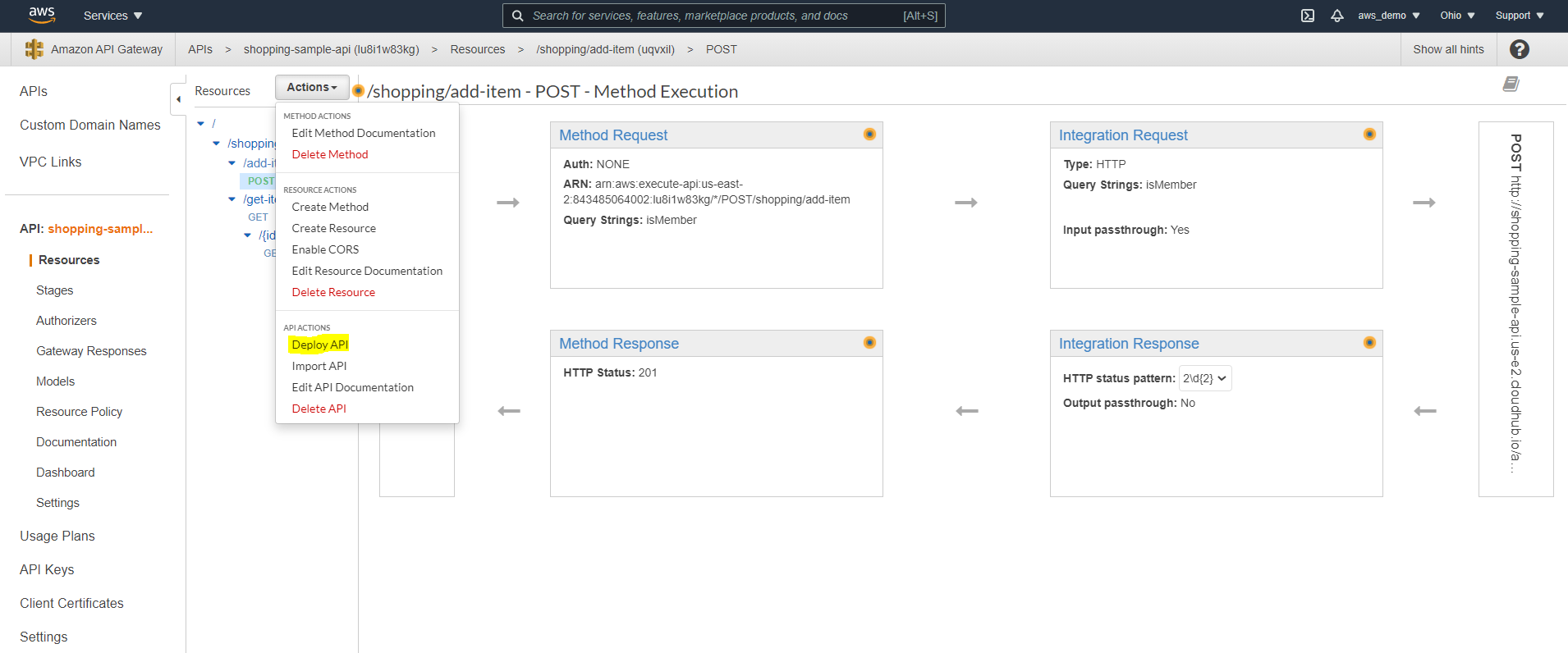Open Usage Plans in sidebar
Viewport: 1568px width, 653px height.
coord(57,536)
